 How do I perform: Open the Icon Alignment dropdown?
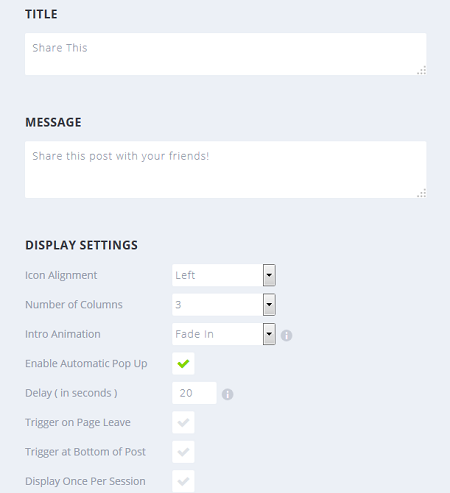click(224, 275)
